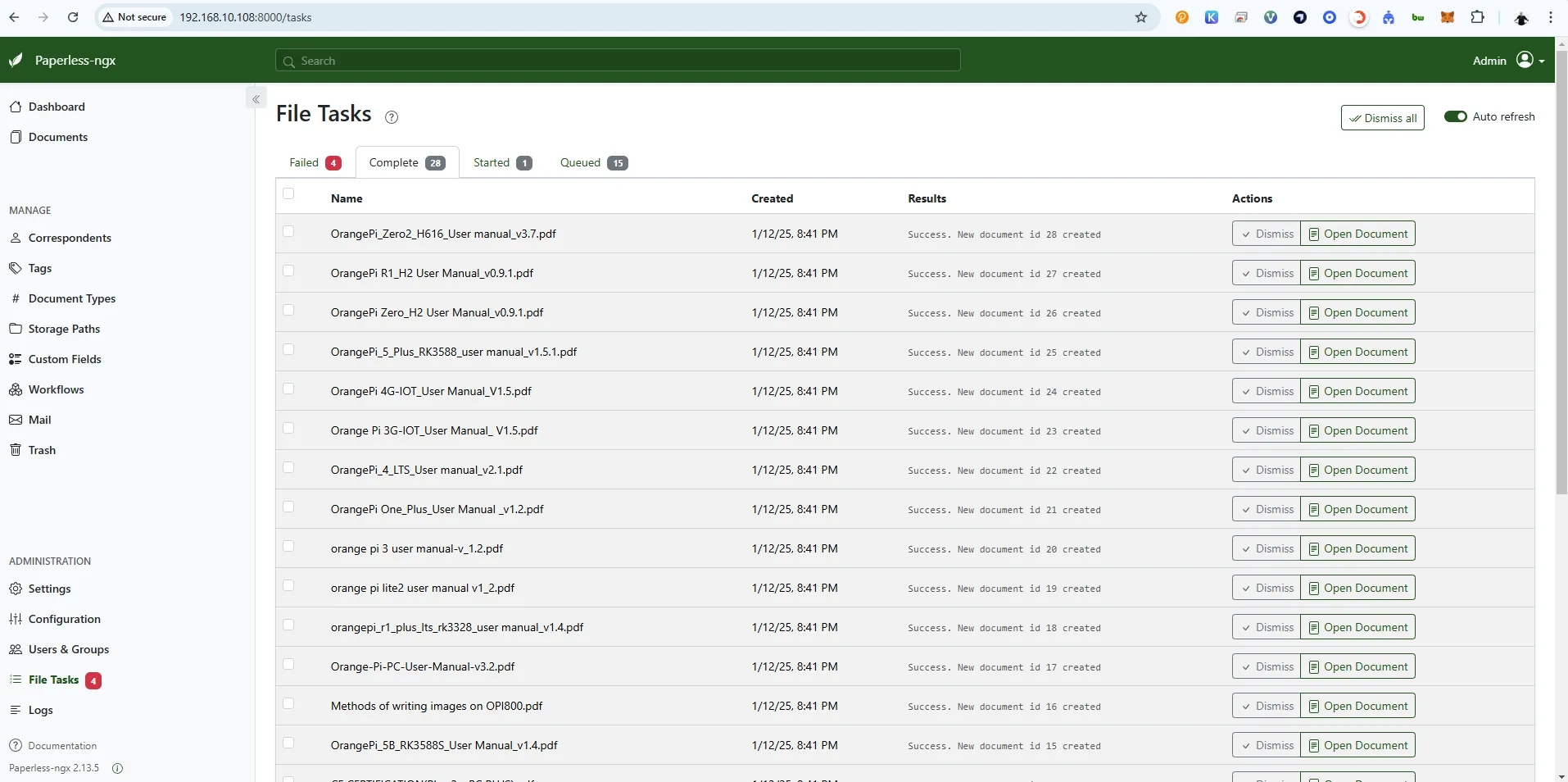Open the Admin user menu dropdown
This screenshot has height=782, width=1568.
[x=1508, y=60]
